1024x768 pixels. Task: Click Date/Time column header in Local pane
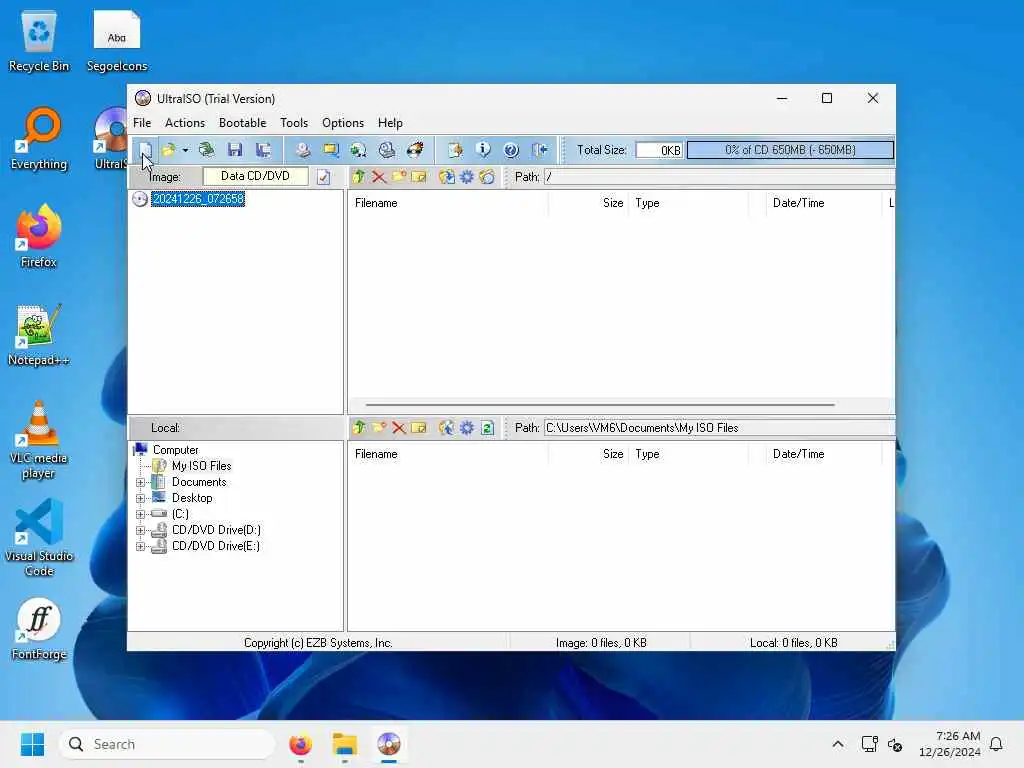point(823,454)
